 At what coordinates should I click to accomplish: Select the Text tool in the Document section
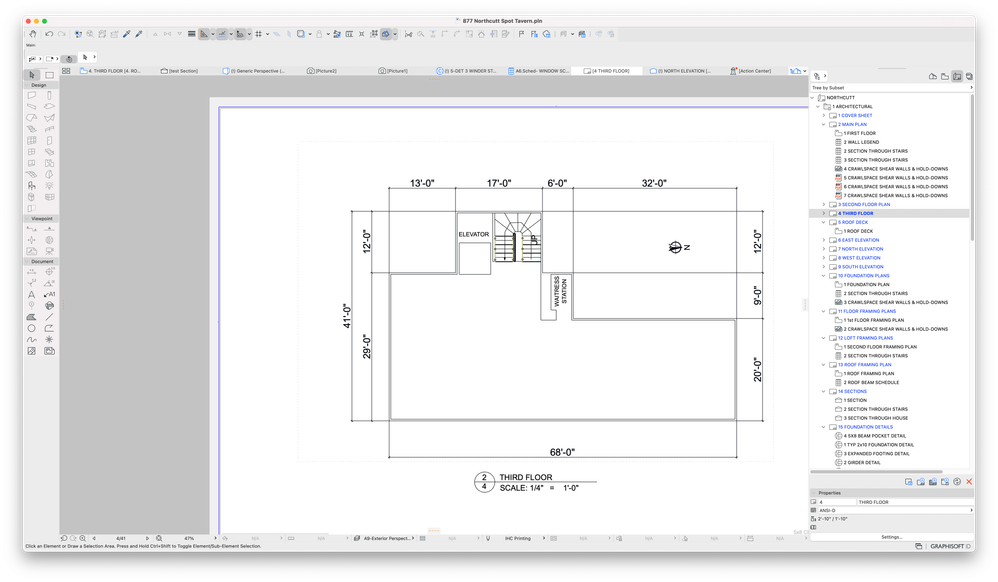click(31, 294)
